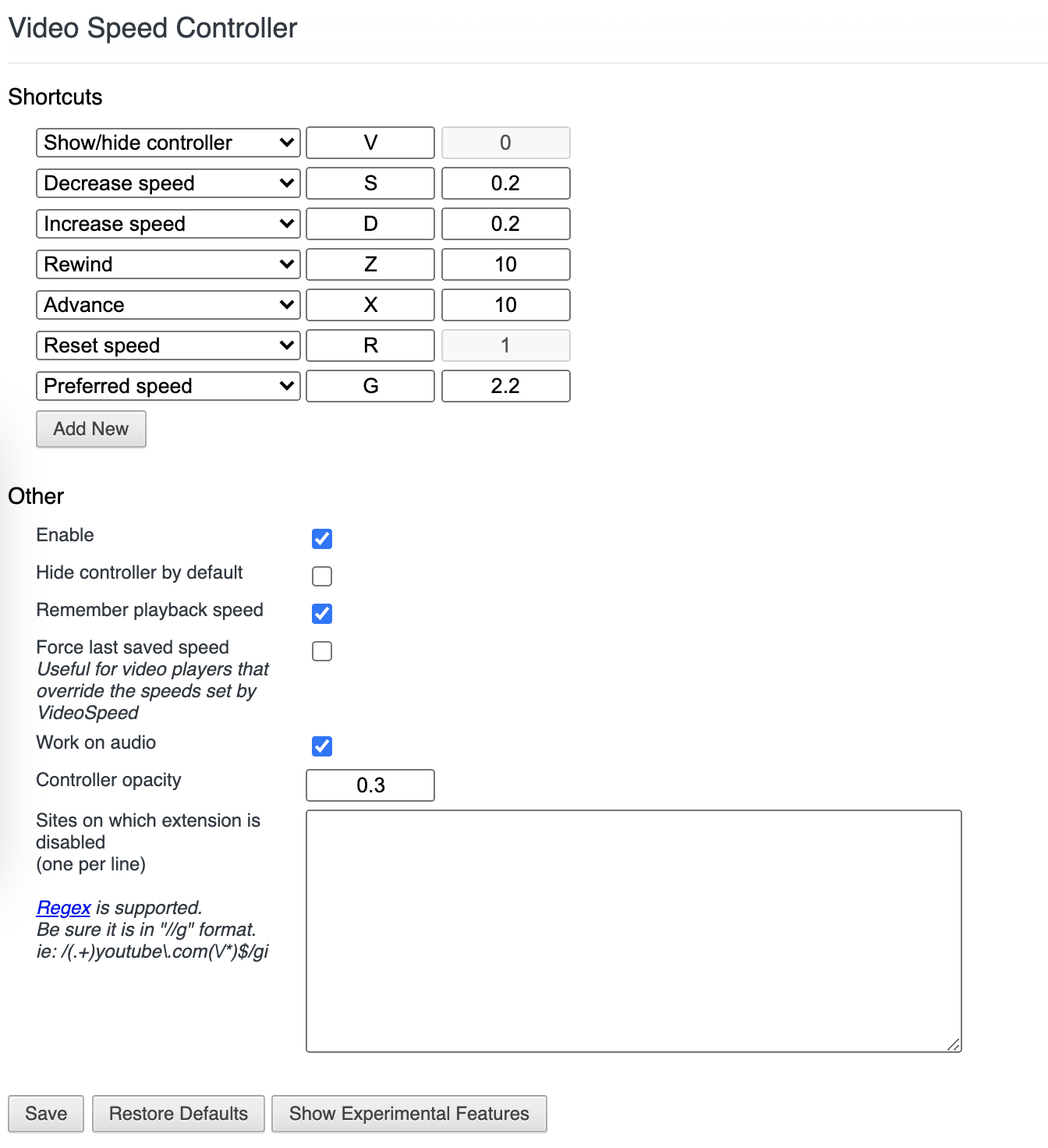
Task: Select the Rewind key binding field showing Z
Action: click(370, 264)
